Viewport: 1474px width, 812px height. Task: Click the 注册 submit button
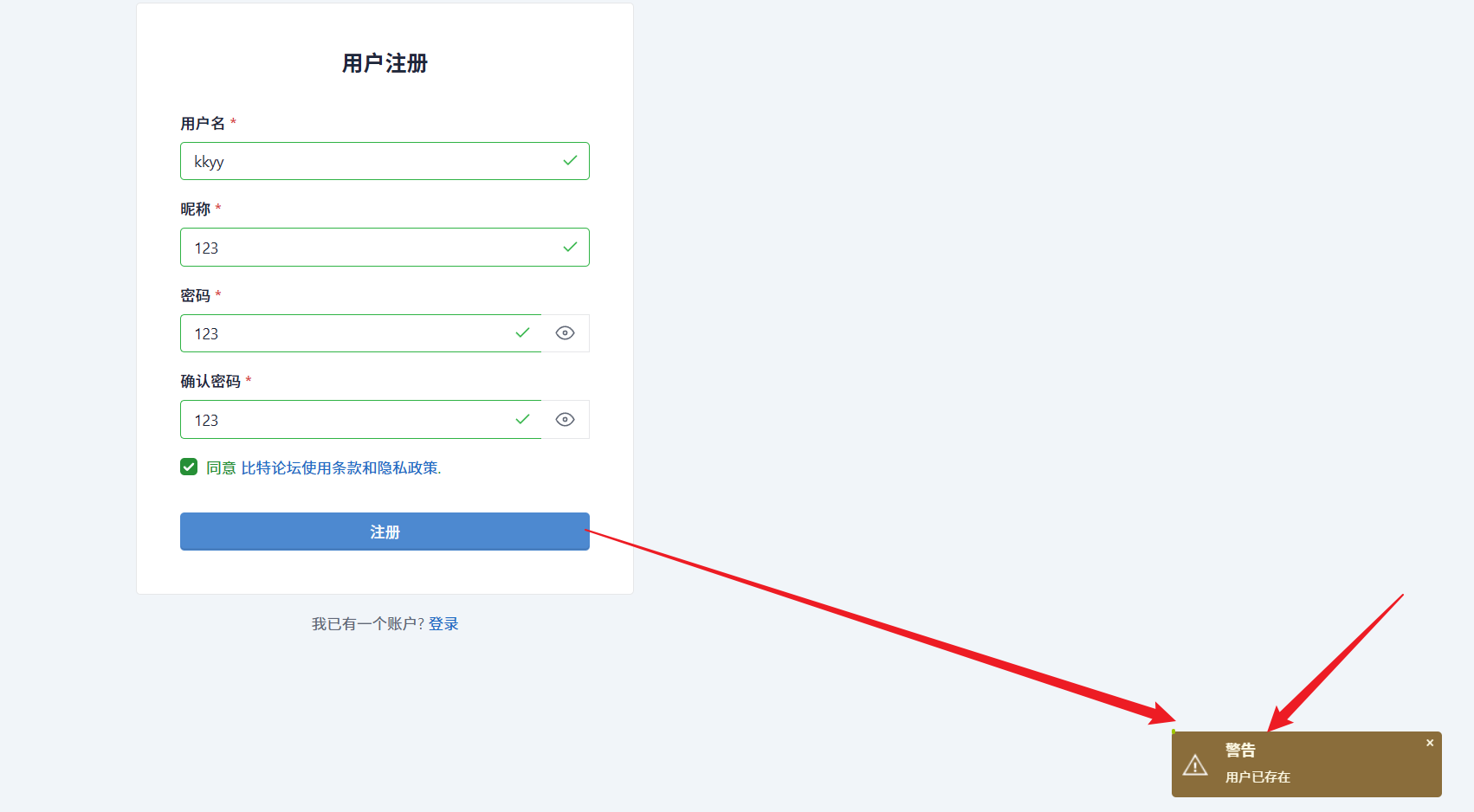click(385, 532)
